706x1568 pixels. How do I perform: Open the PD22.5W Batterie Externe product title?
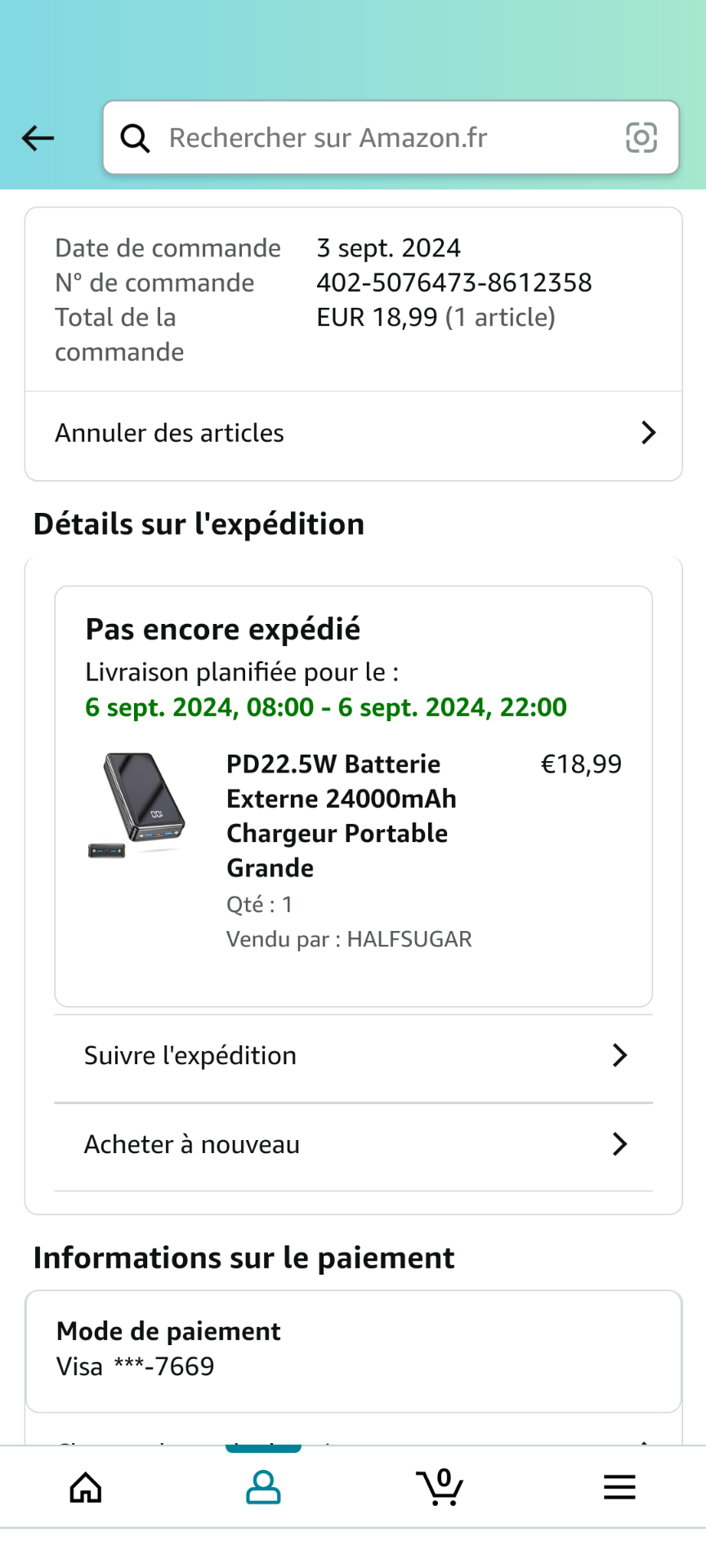coord(341,816)
